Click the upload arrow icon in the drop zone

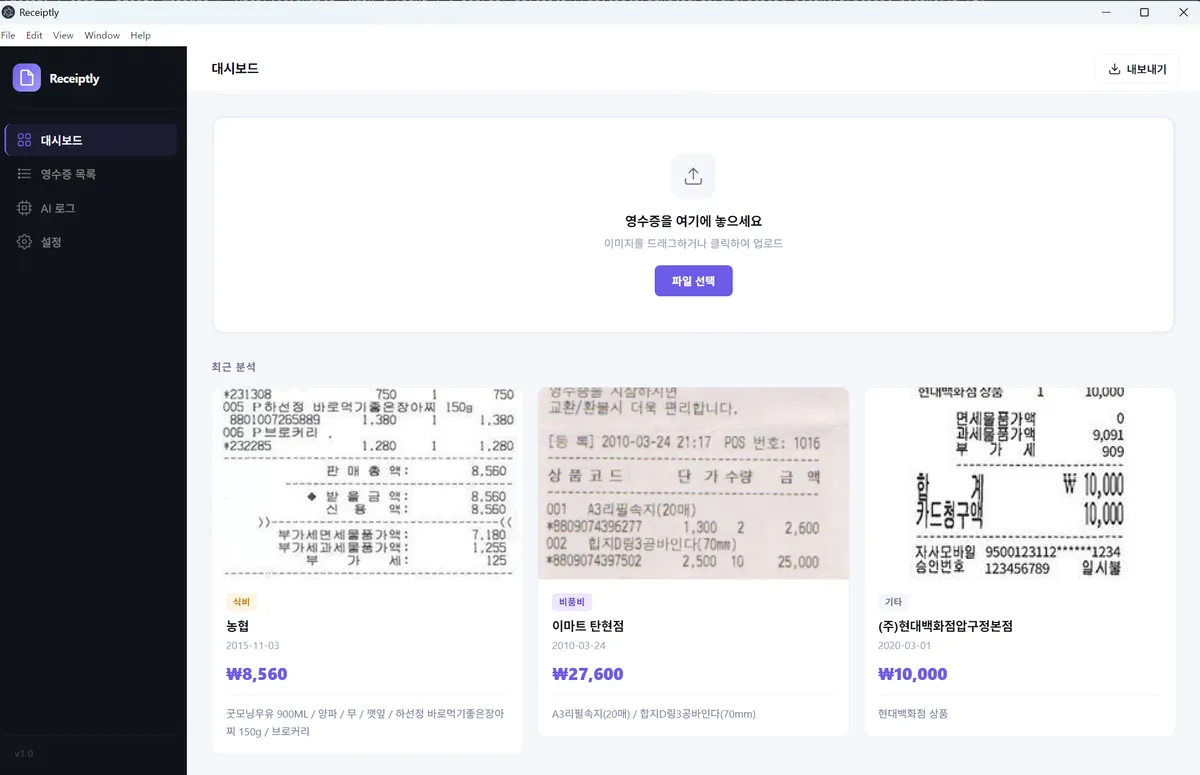693,175
